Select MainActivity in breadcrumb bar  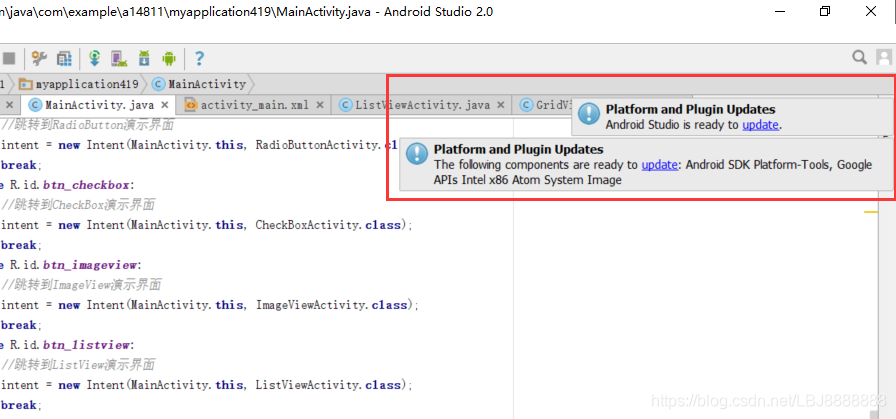click(199, 84)
